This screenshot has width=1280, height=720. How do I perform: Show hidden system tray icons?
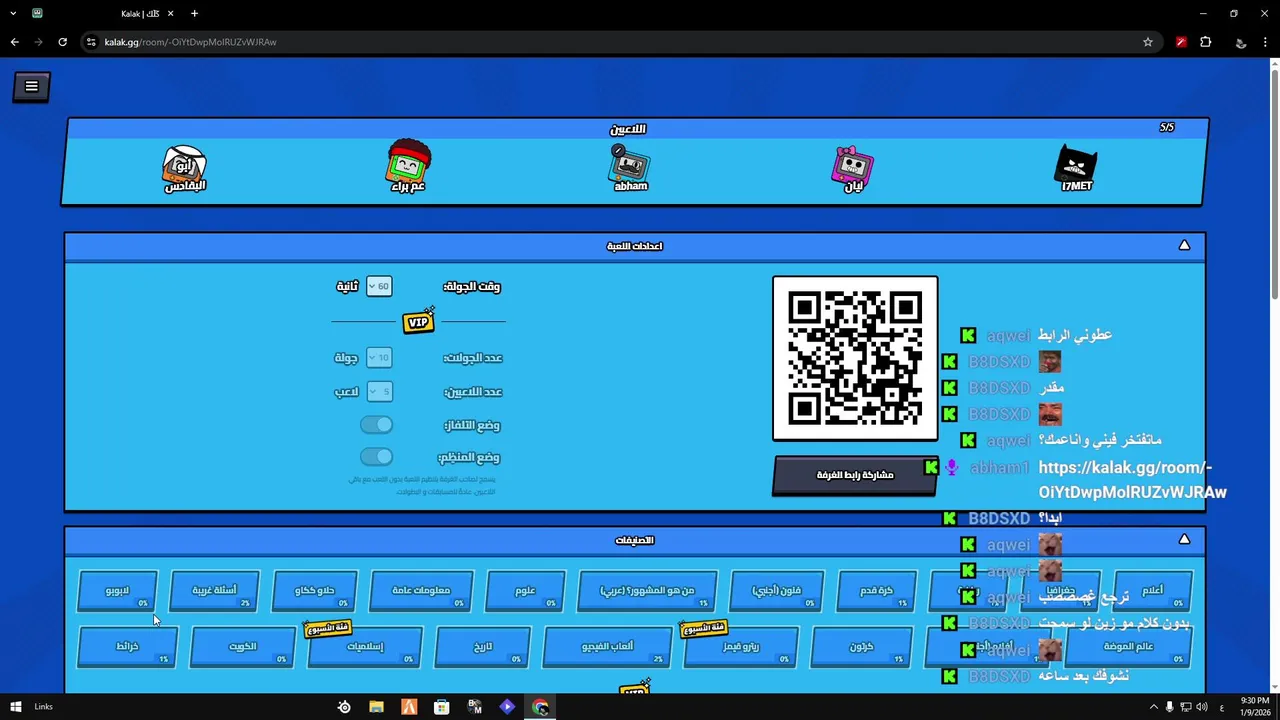click(x=1153, y=707)
